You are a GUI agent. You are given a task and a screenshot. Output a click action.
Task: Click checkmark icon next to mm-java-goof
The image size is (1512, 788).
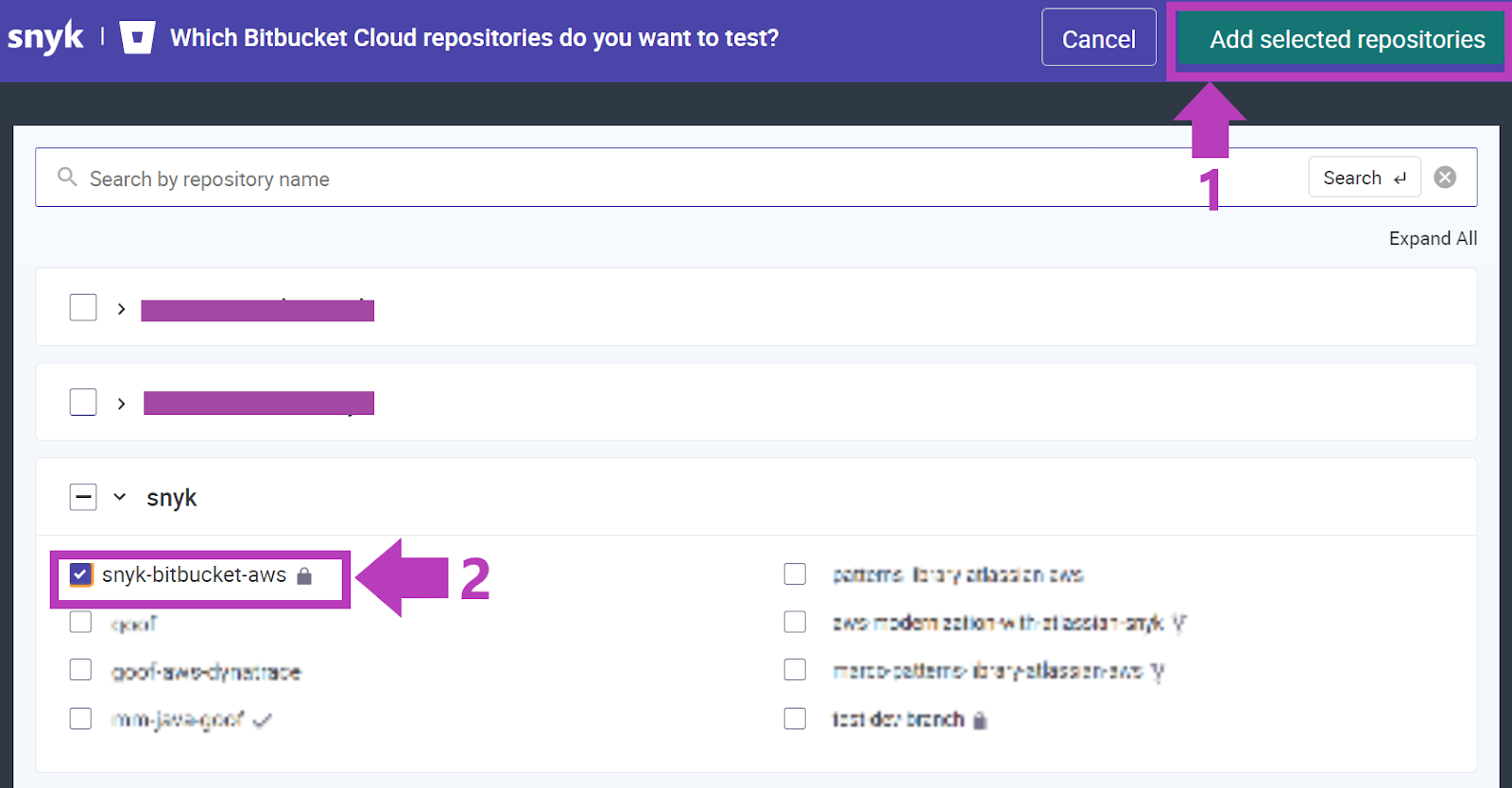pos(263,721)
